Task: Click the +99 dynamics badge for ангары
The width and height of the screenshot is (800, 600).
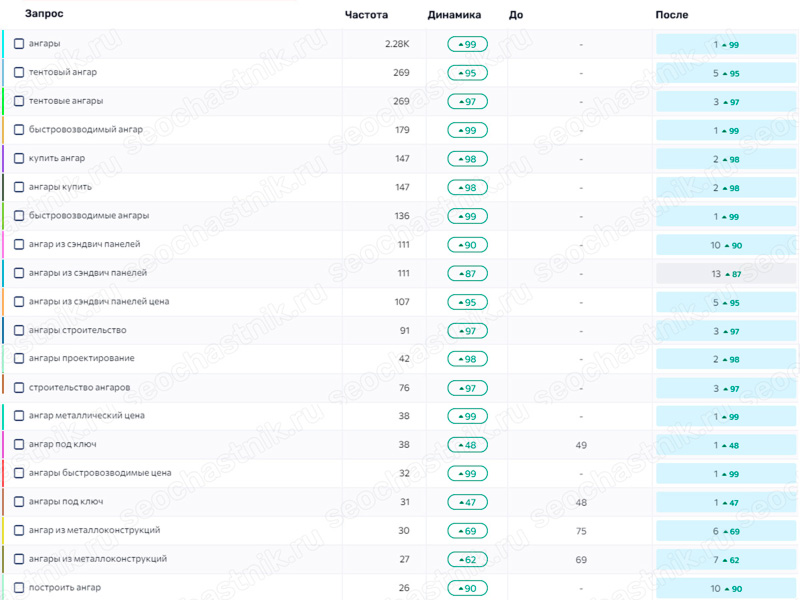Action: tap(467, 44)
